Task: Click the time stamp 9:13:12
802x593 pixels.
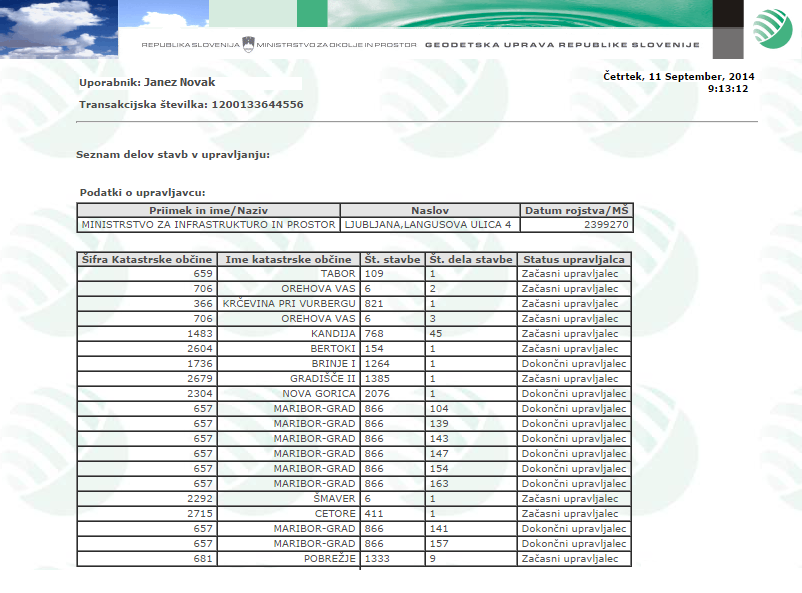Action: click(728, 89)
